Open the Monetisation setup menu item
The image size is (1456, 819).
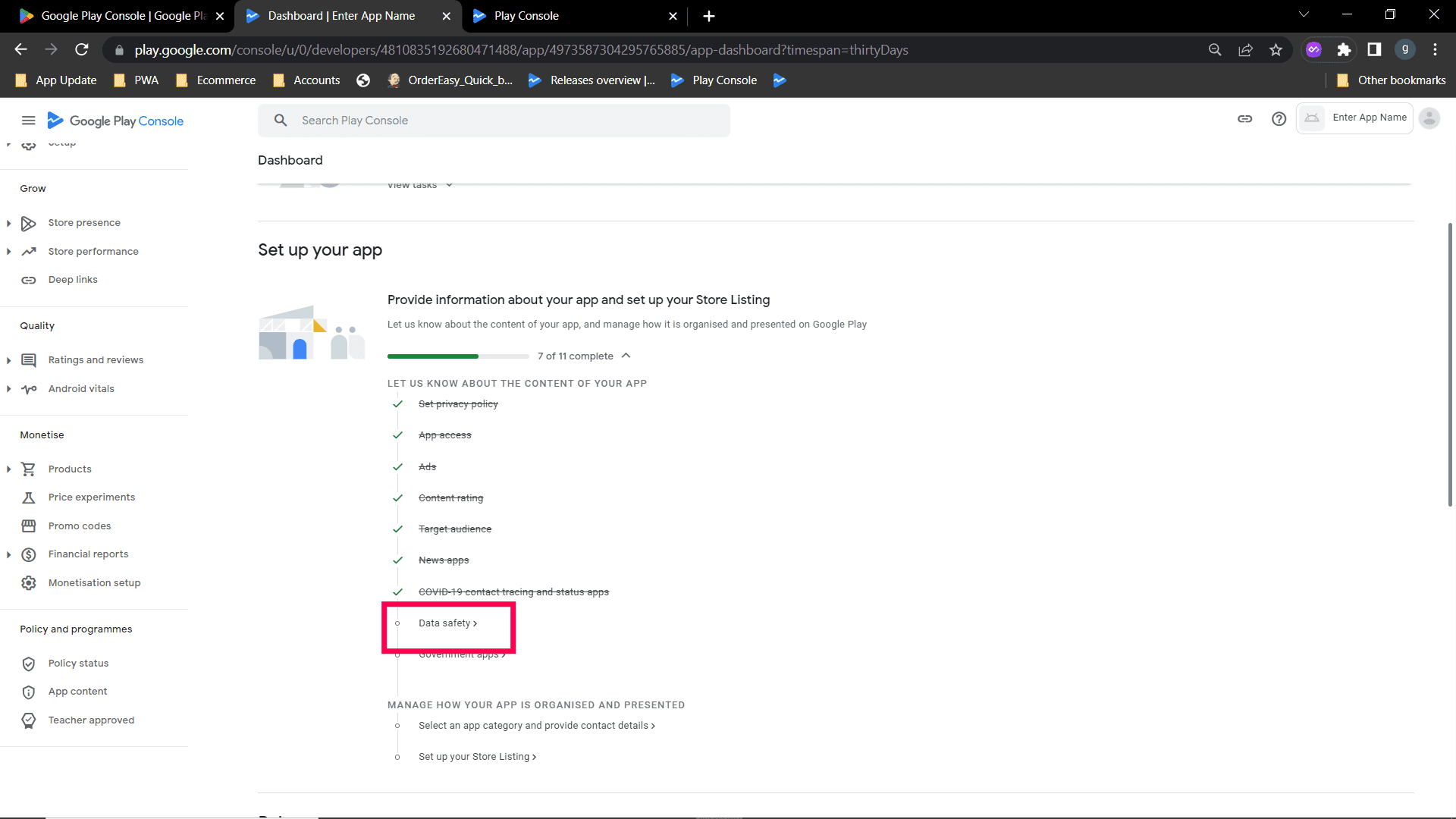tap(94, 583)
